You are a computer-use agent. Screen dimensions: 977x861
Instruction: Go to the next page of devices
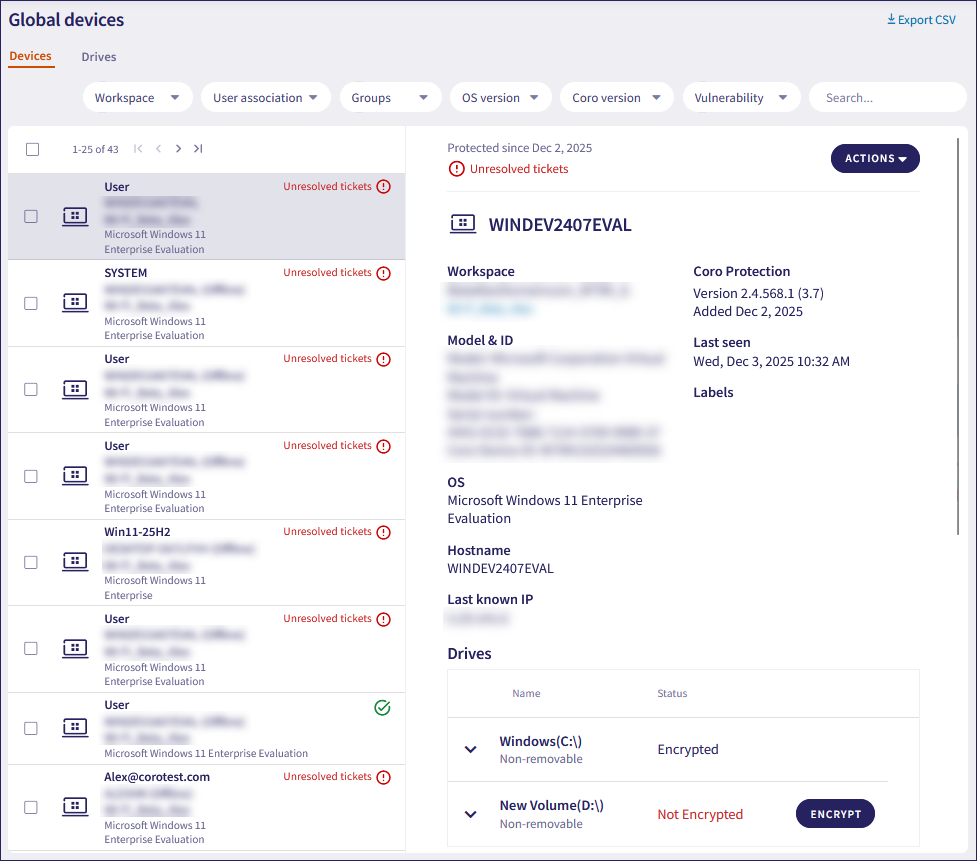coord(178,149)
